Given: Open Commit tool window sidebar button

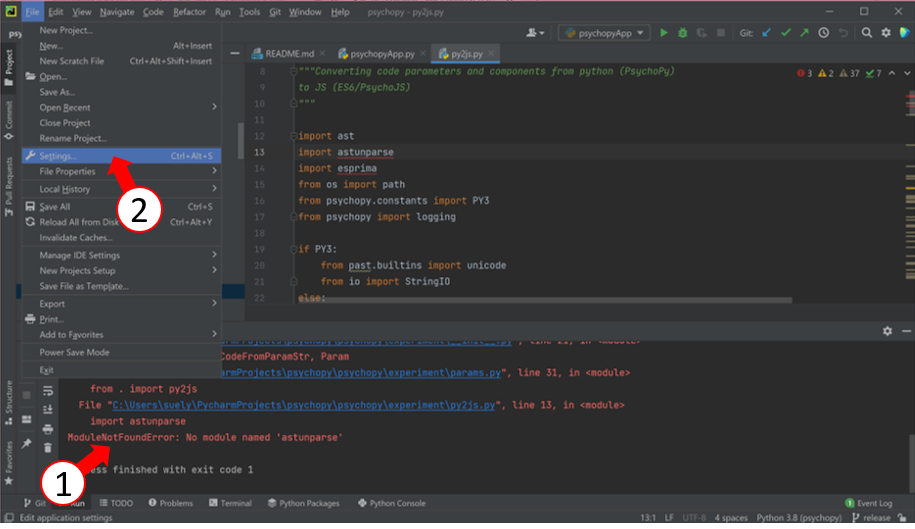Looking at the screenshot, I should tap(9, 120).
